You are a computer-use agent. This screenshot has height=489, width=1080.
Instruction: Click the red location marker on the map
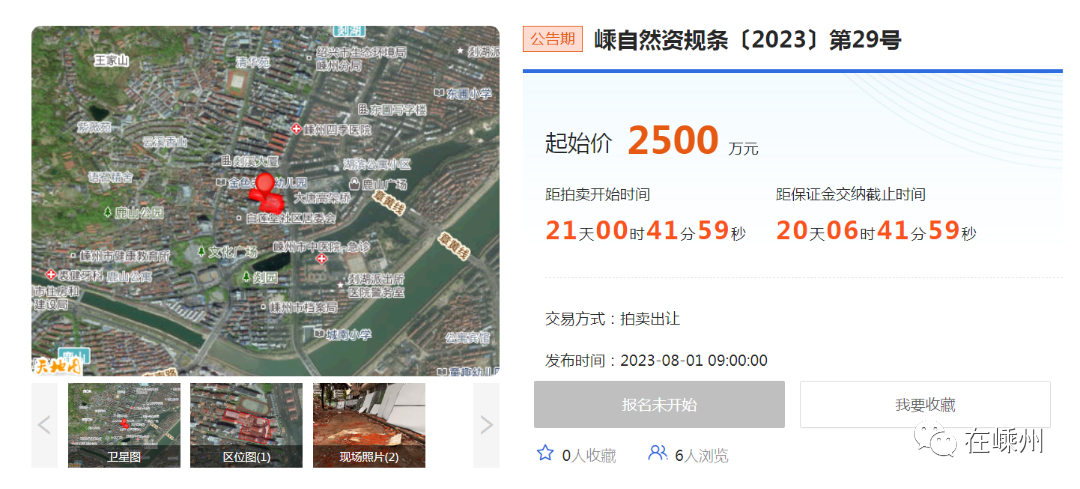264,185
